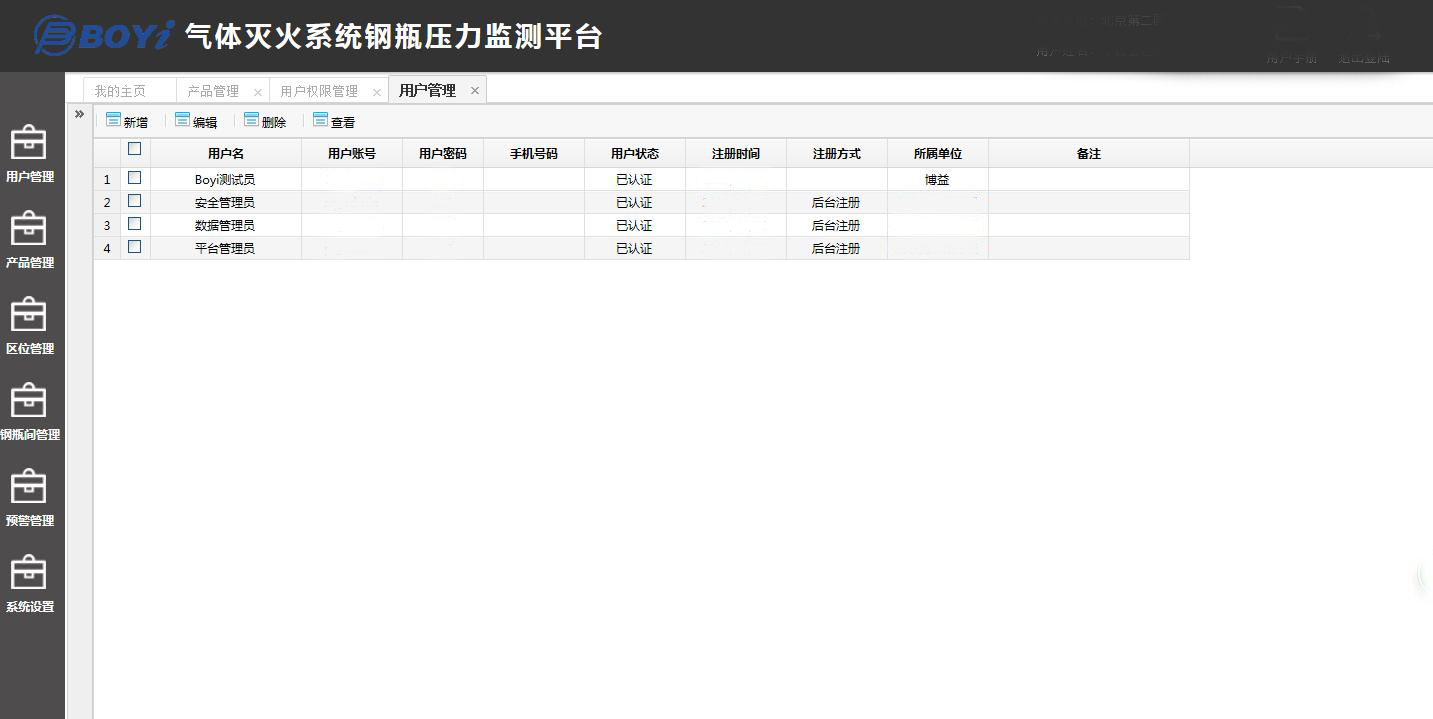The image size is (1433, 719).
Task: Click the 数据管理员 user name cell
Action: (225, 226)
